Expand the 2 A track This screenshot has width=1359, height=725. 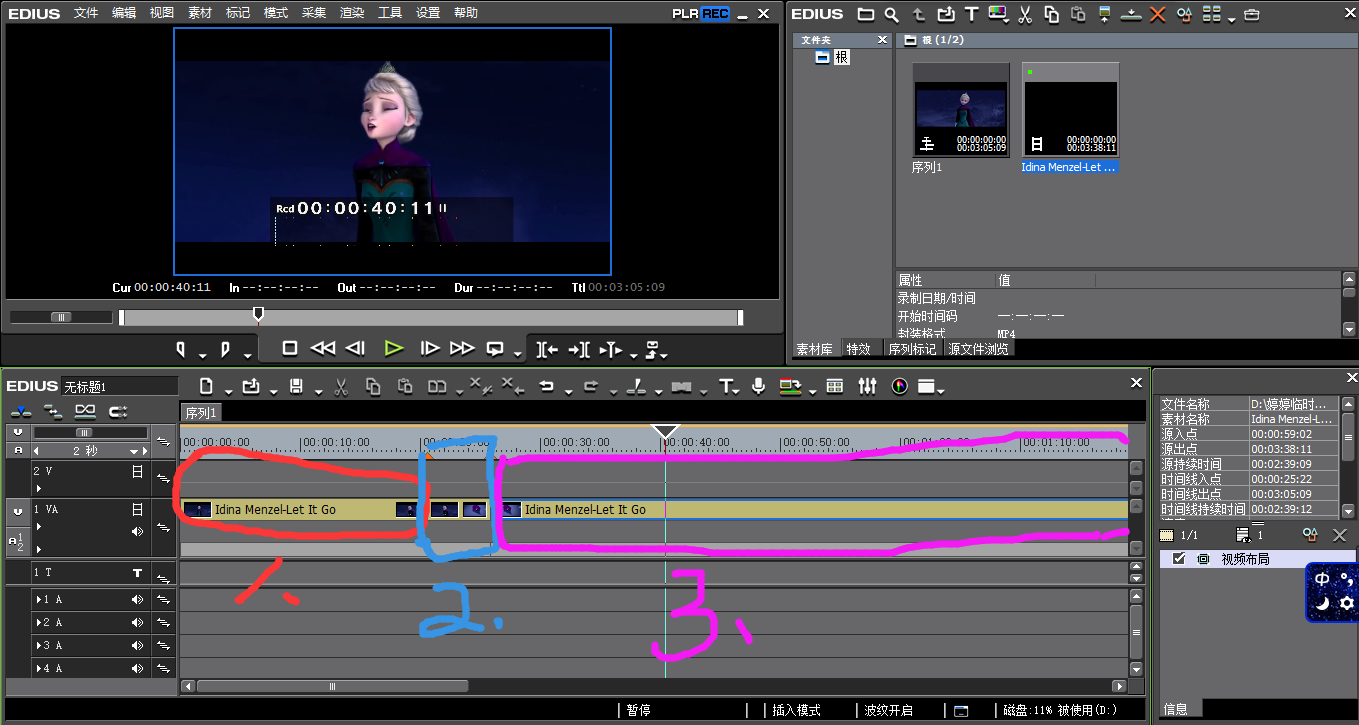coord(37,622)
